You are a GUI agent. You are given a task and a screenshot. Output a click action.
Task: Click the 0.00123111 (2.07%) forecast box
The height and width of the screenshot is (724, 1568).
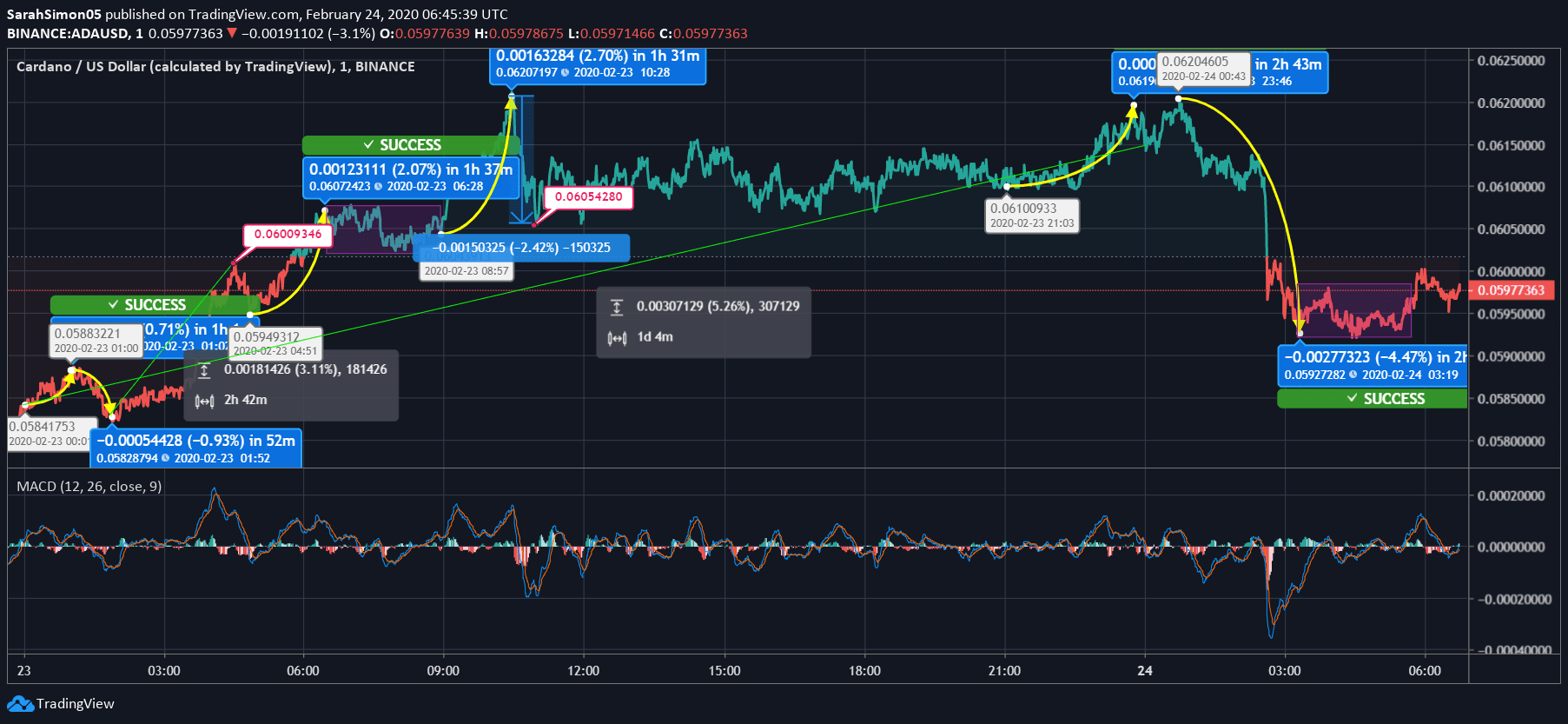[x=410, y=177]
